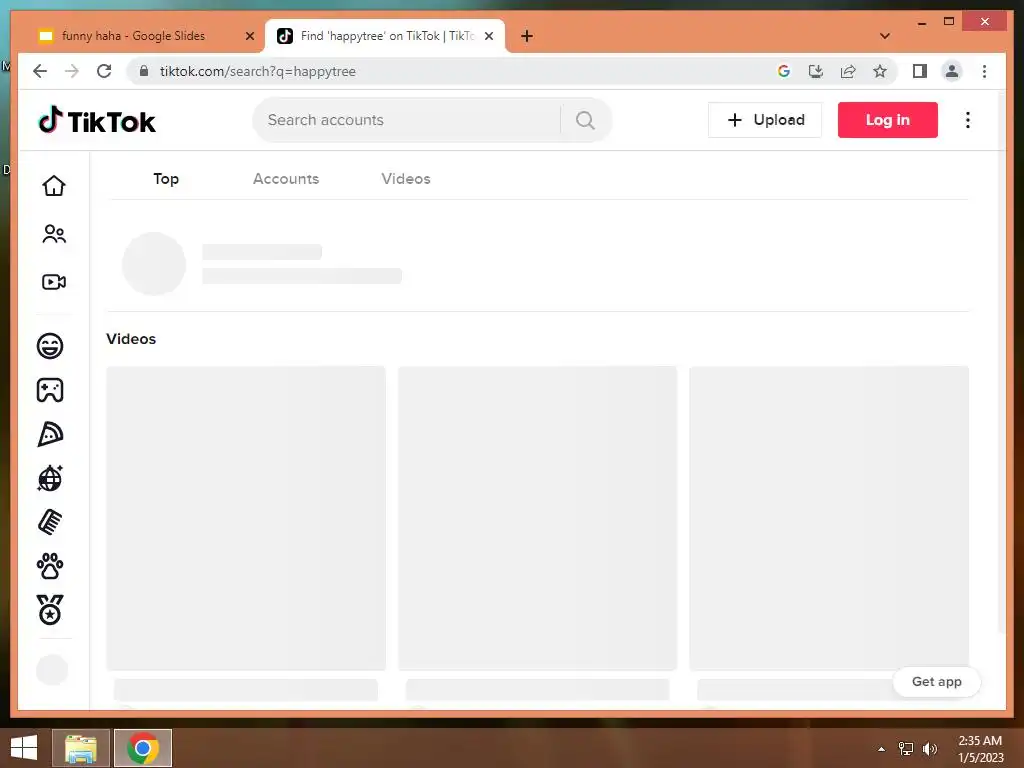Select the Top results tab
The width and height of the screenshot is (1024, 768).
click(166, 179)
